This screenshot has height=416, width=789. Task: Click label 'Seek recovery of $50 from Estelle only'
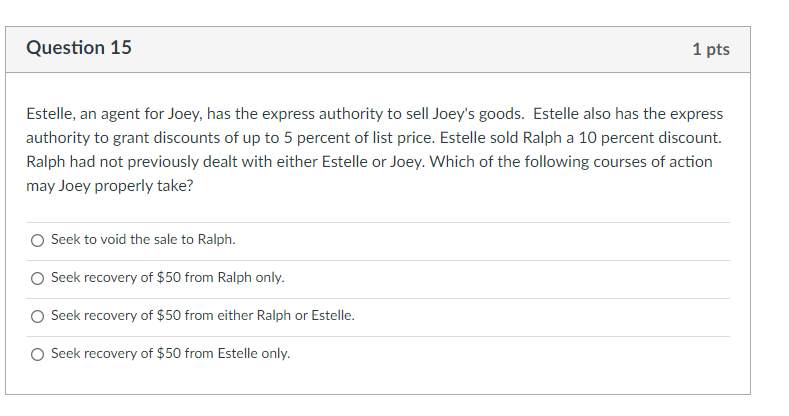(x=171, y=354)
